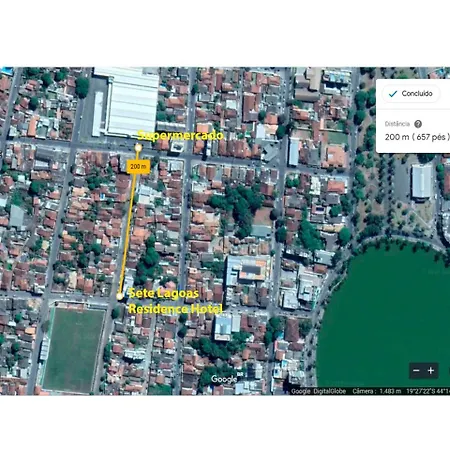Image resolution: width=450 pixels, height=450 pixels.
Task: Click the large white supermarket roof
Action: [132, 103]
